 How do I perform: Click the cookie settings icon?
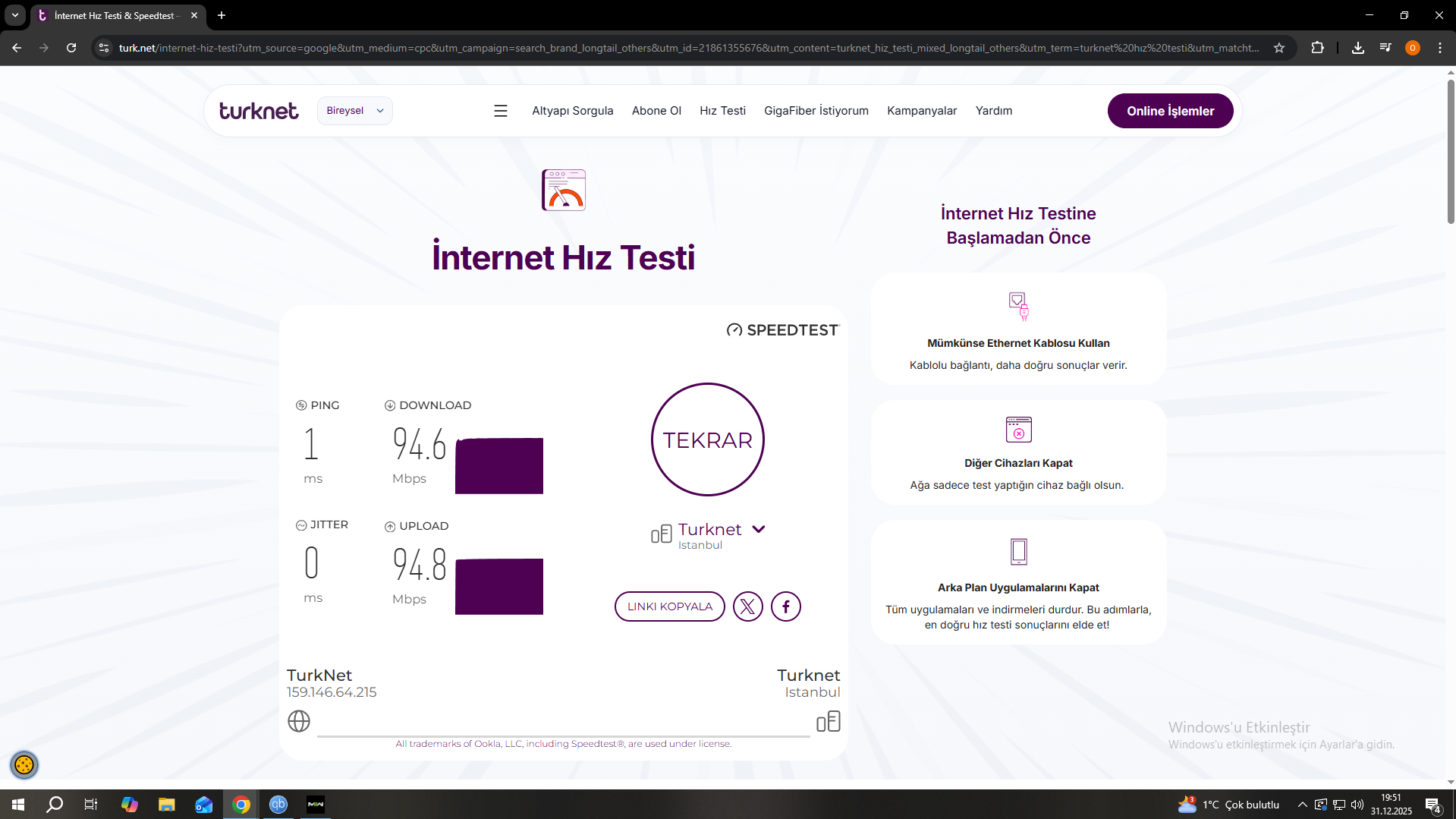24,764
